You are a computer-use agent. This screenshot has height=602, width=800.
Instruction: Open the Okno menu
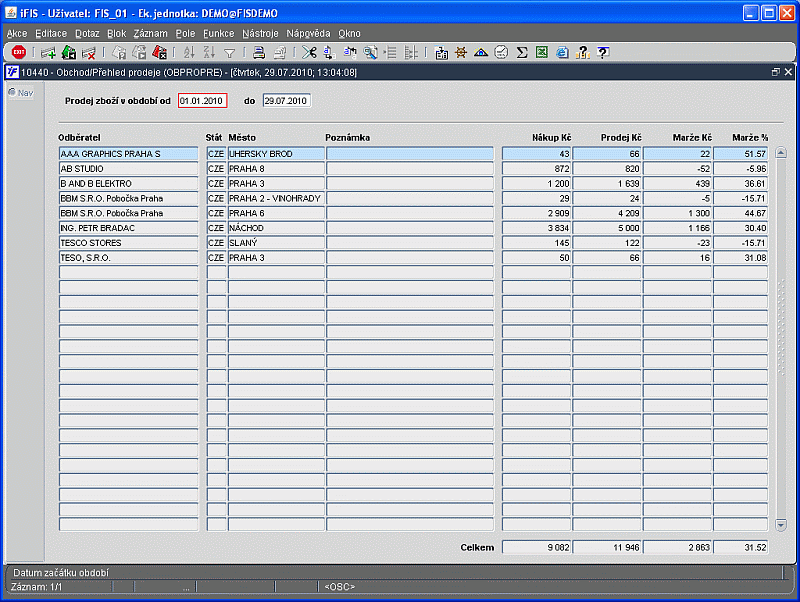point(349,33)
